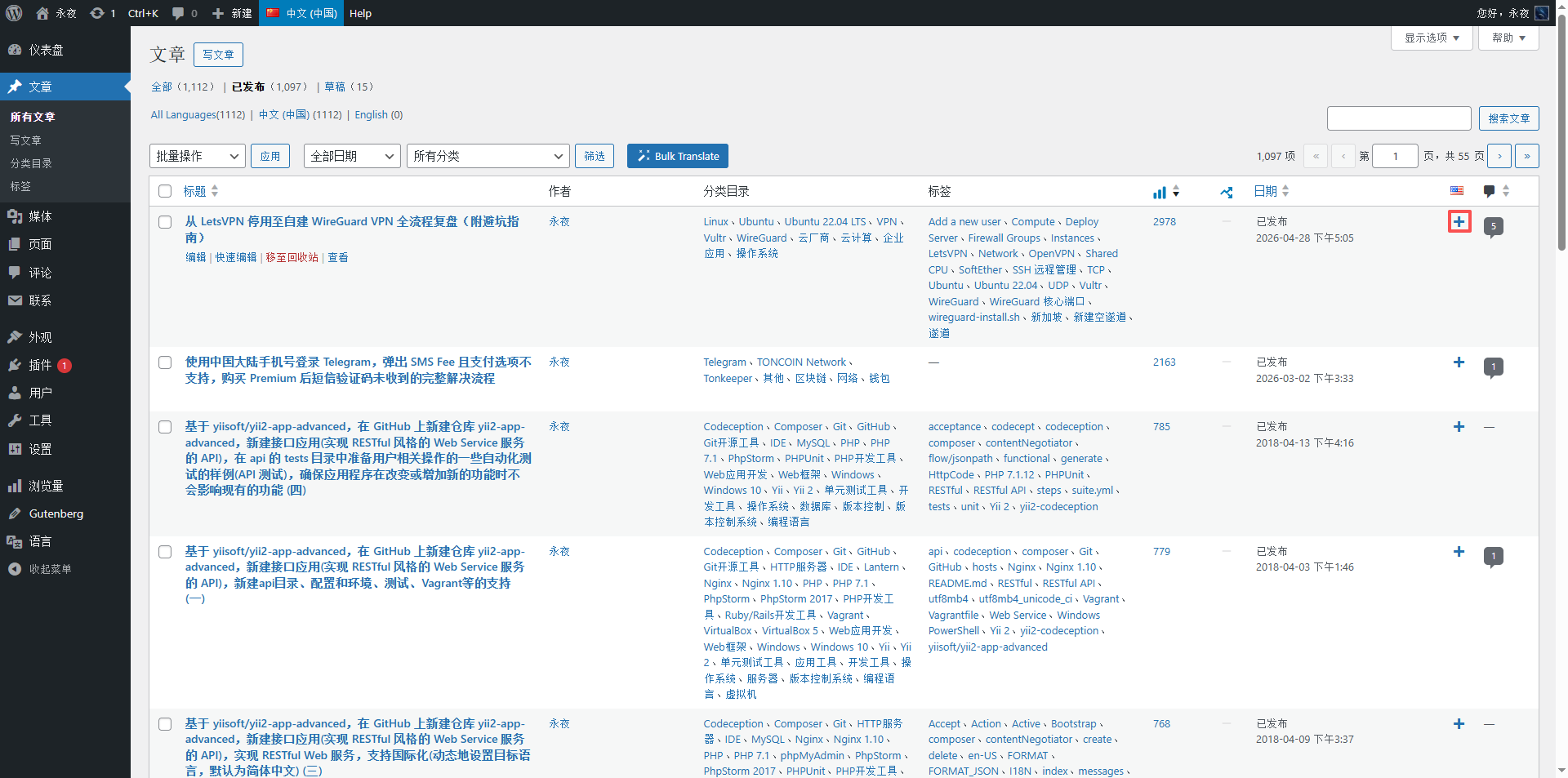Show 草稿 (15) draft posts
The height and width of the screenshot is (778, 1568).
coord(350,87)
